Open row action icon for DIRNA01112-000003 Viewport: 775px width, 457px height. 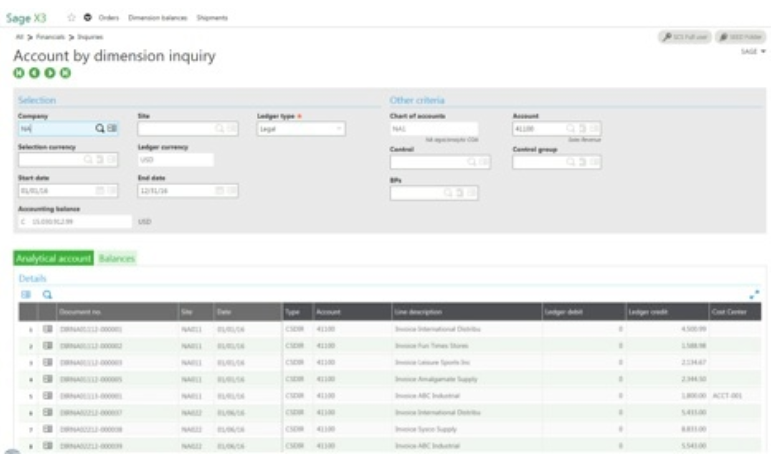pyautogui.click(x=47, y=362)
